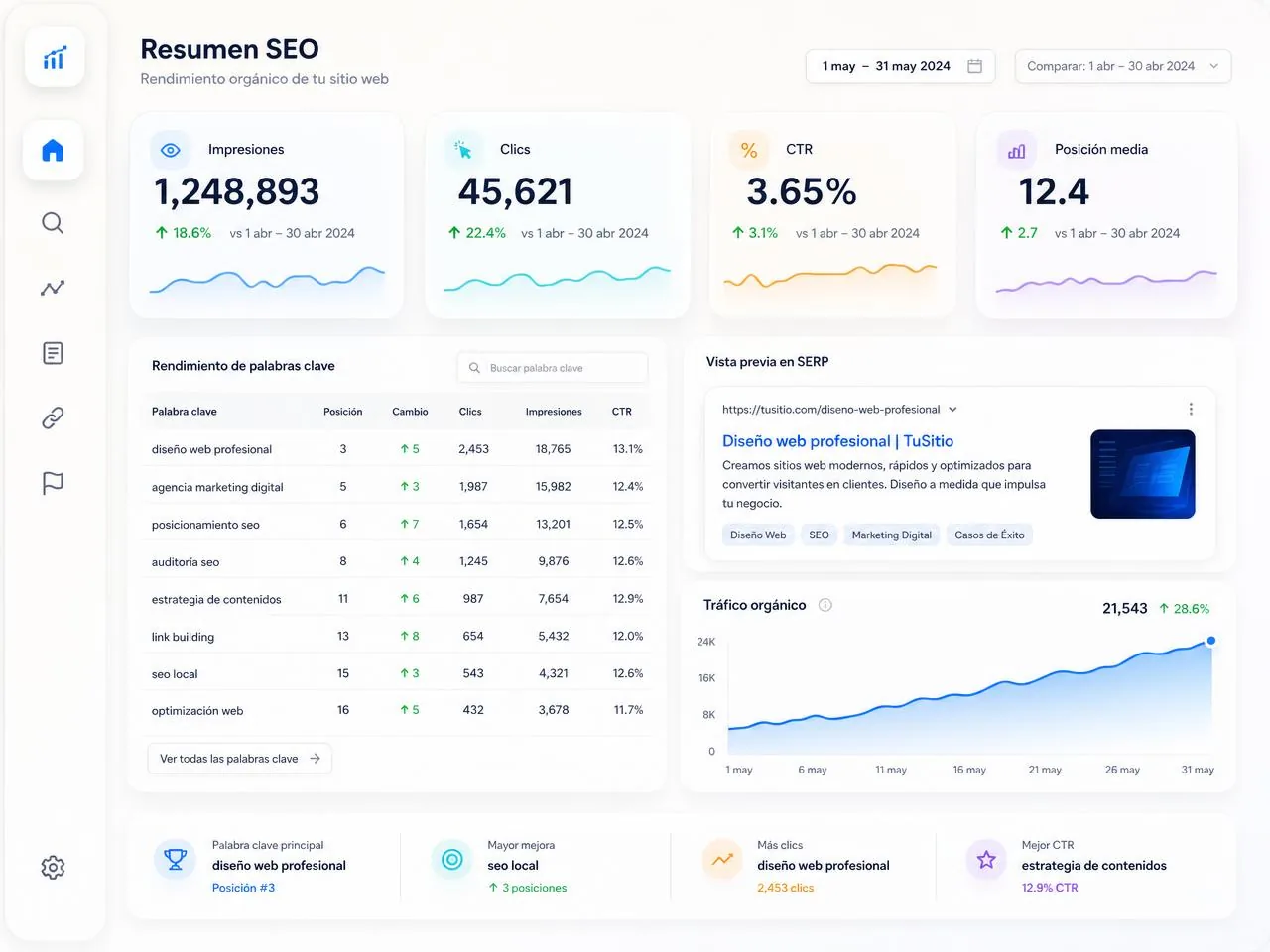Select the 'auditoría seo' row

397,561
